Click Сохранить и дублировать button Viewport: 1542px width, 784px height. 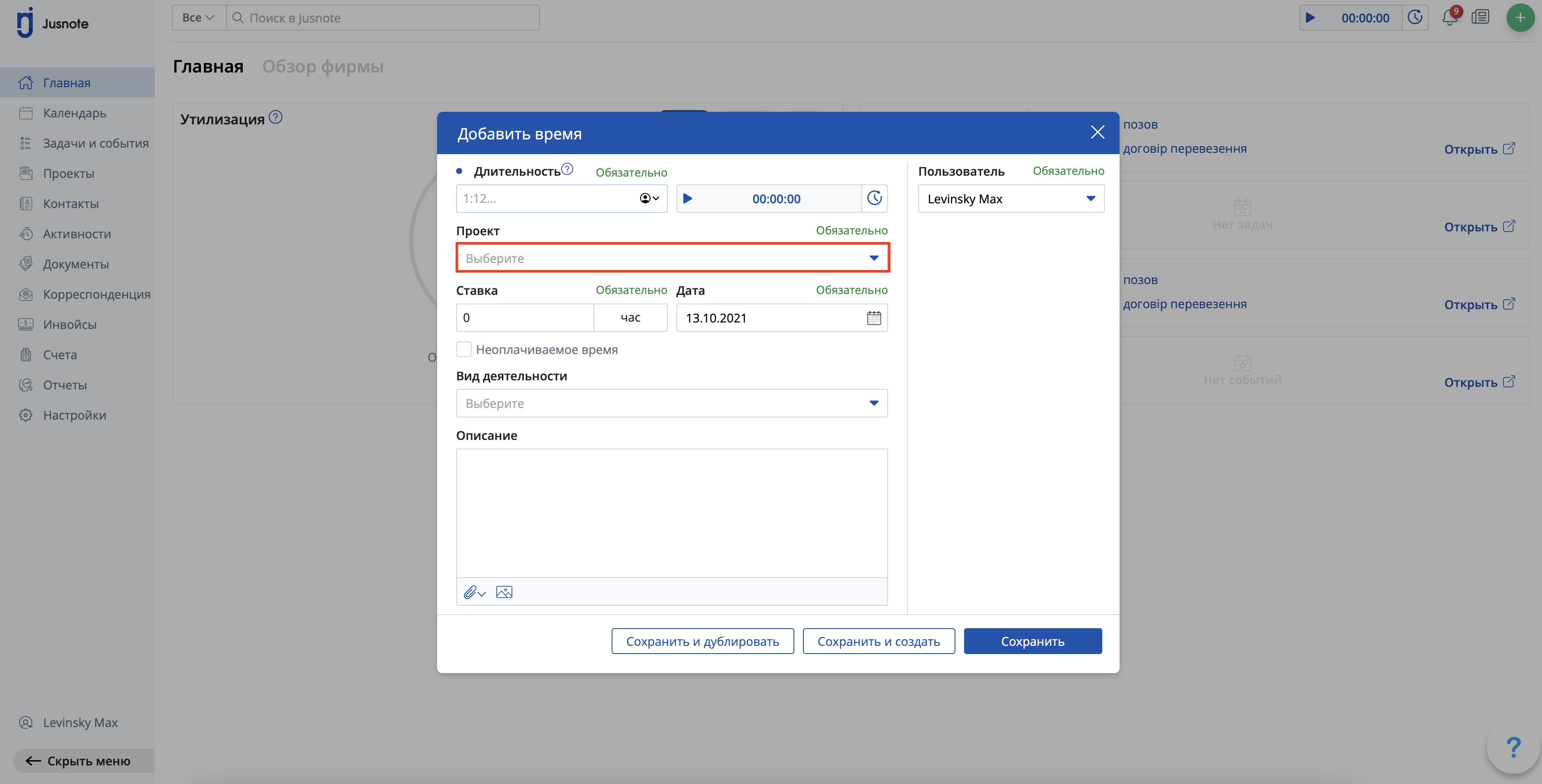click(703, 641)
